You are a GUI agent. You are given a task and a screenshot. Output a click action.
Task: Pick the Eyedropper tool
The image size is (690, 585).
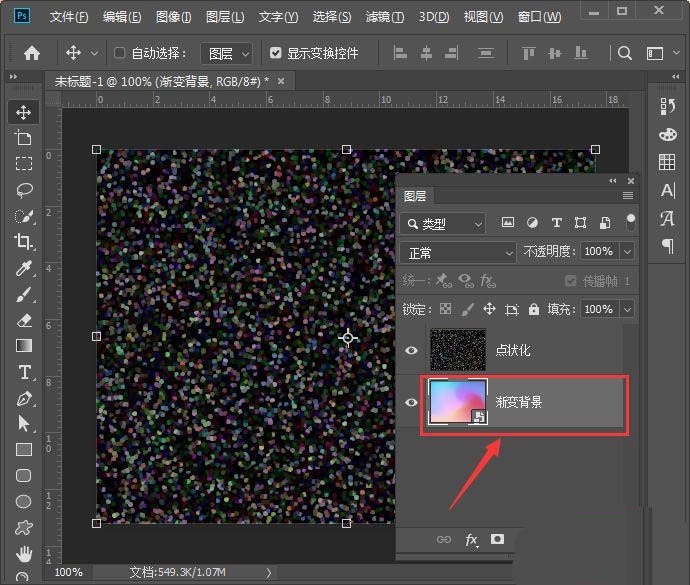24,268
